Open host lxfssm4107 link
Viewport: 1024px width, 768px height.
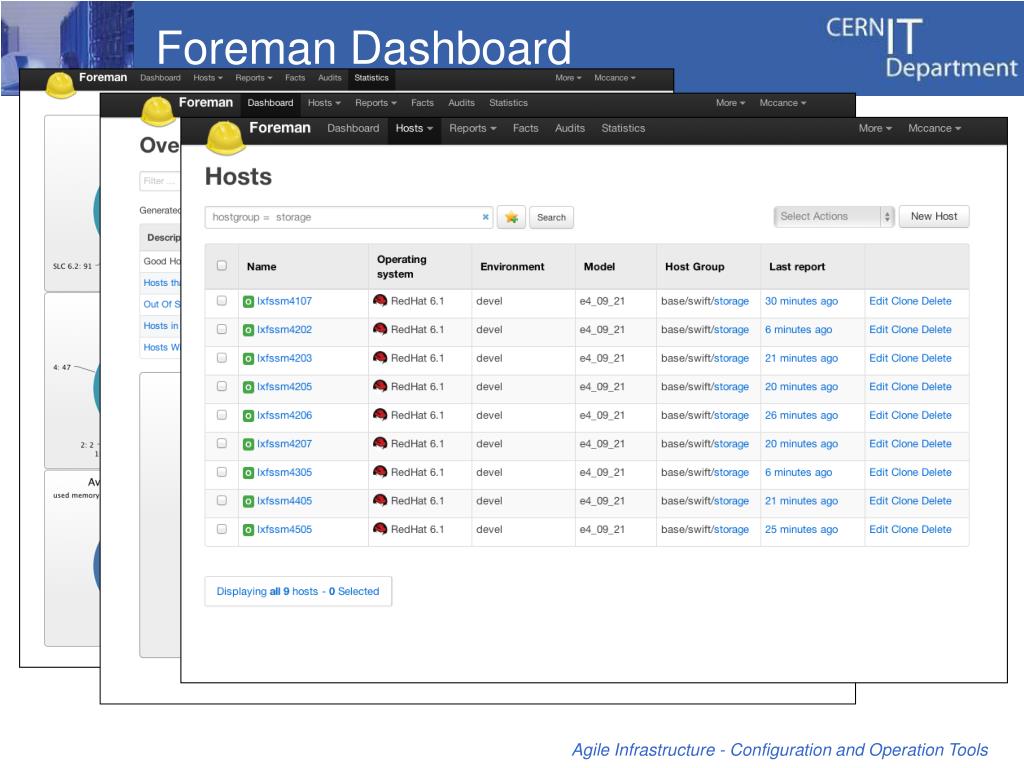(x=284, y=301)
